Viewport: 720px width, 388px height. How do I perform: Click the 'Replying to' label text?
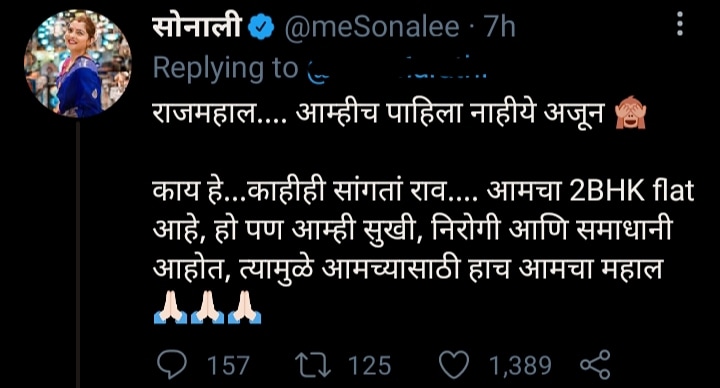click(225, 68)
